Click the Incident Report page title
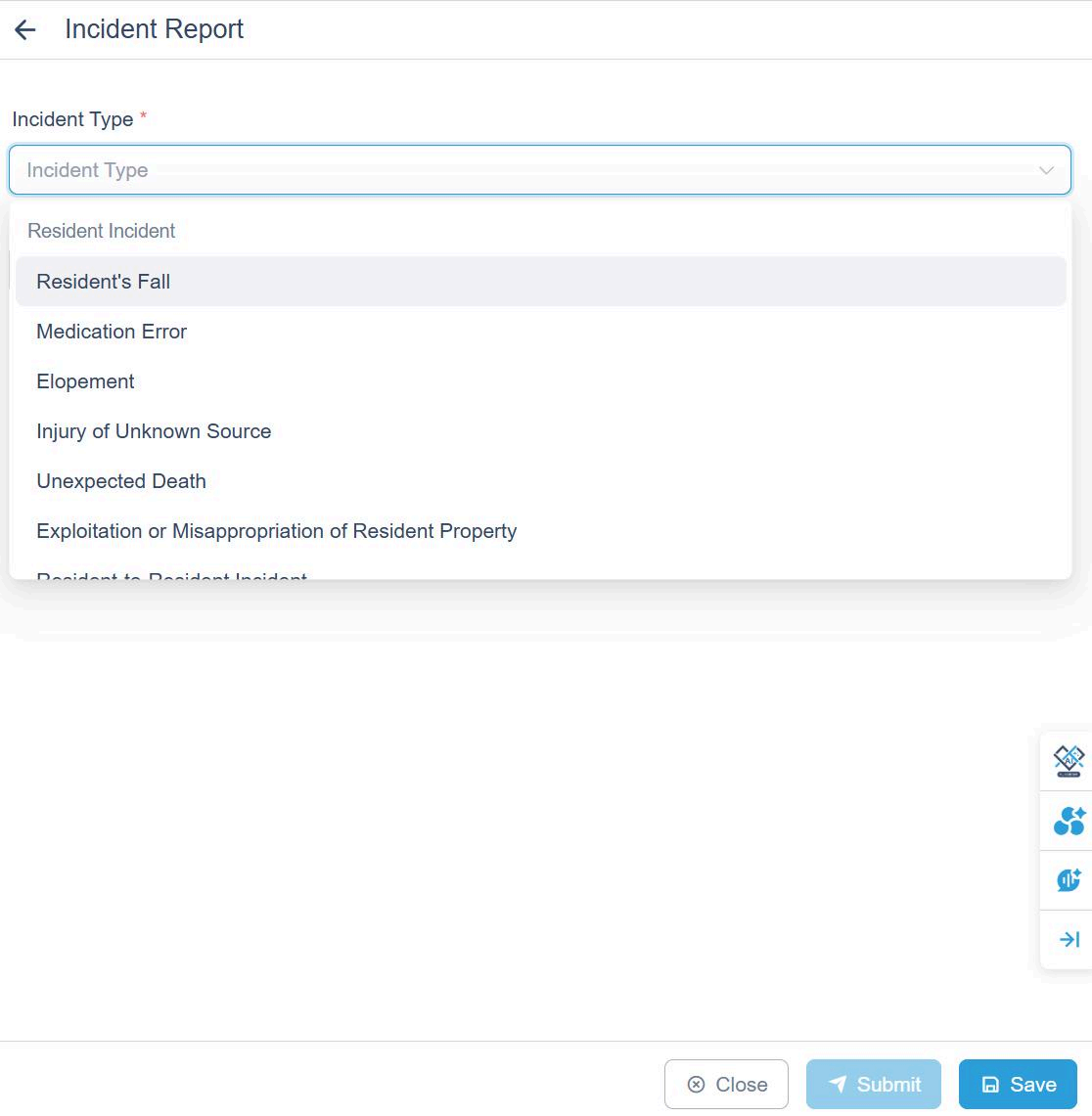 (x=155, y=29)
